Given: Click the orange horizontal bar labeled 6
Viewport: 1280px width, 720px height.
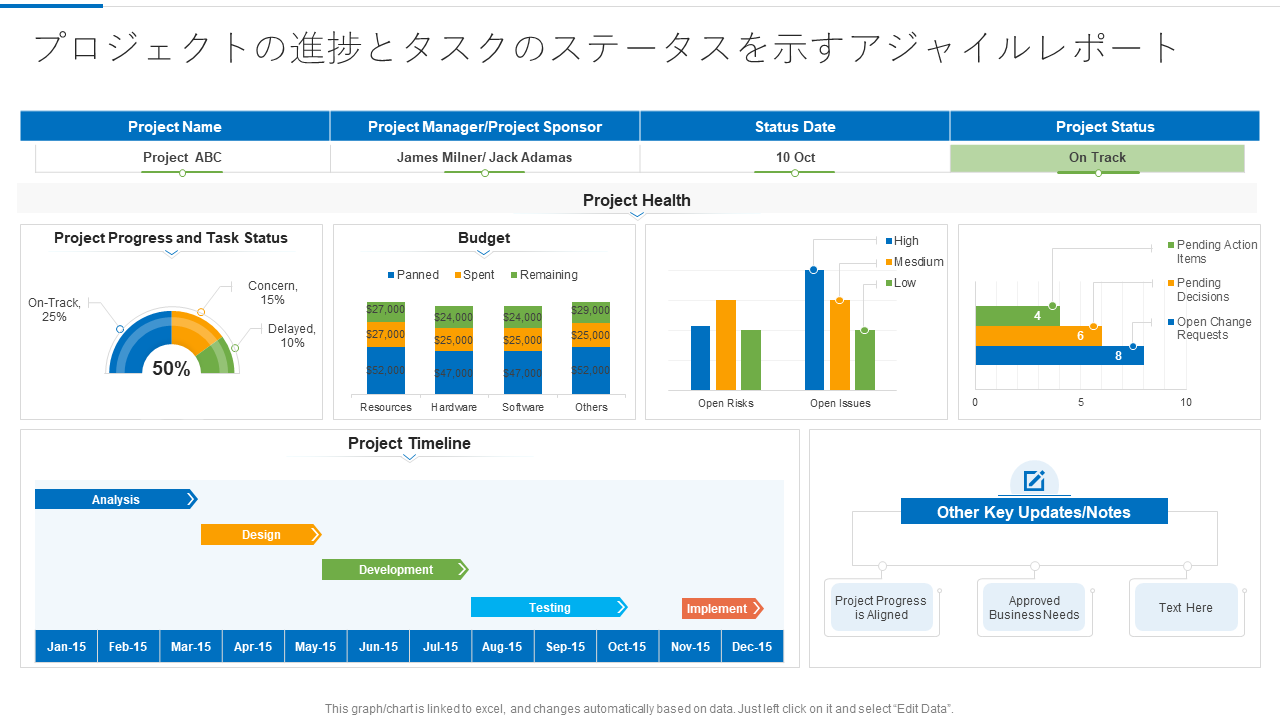Looking at the screenshot, I should [1038, 336].
